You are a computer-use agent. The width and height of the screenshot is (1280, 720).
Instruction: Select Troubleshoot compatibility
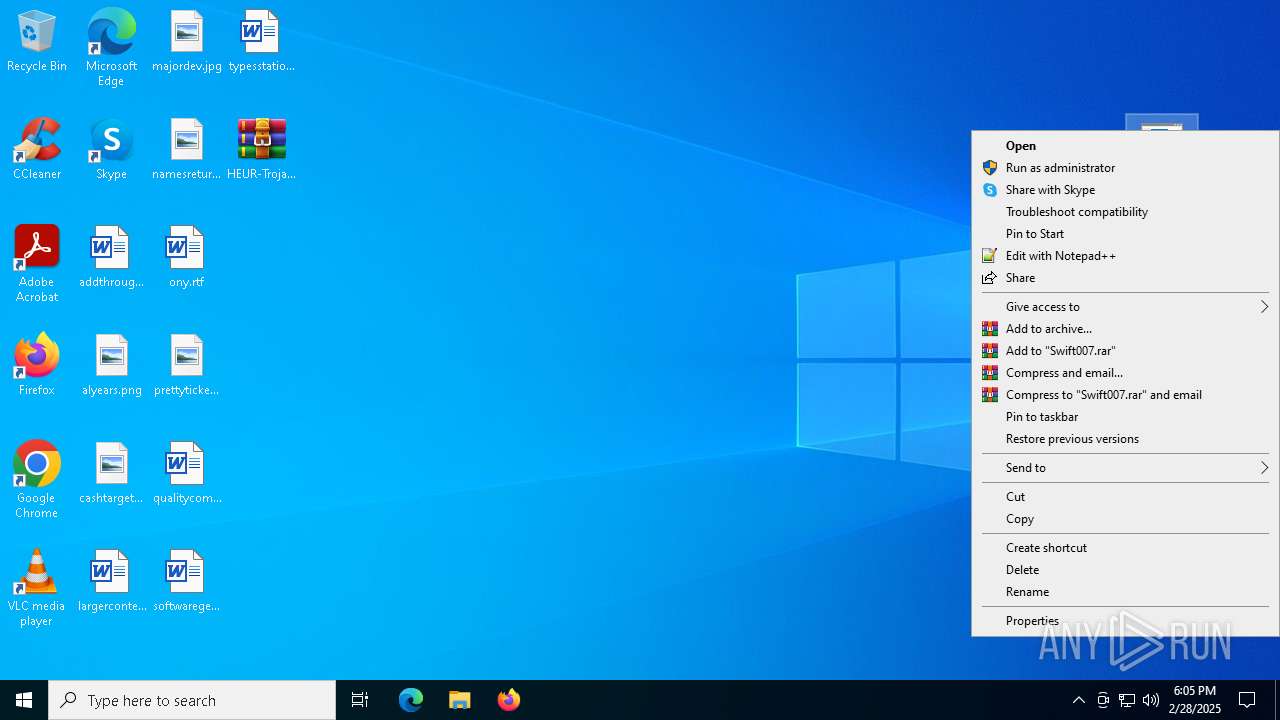click(1125, 212)
